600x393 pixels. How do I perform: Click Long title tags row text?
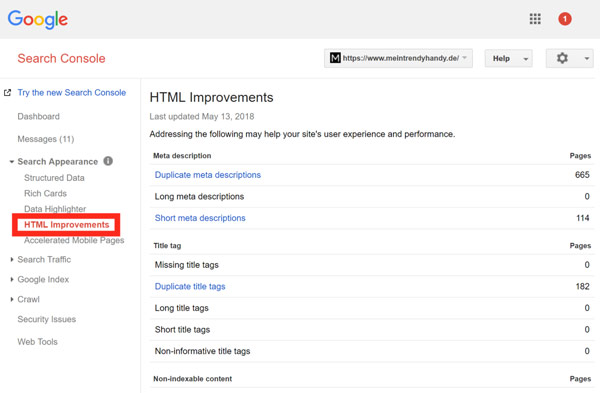tap(182, 308)
